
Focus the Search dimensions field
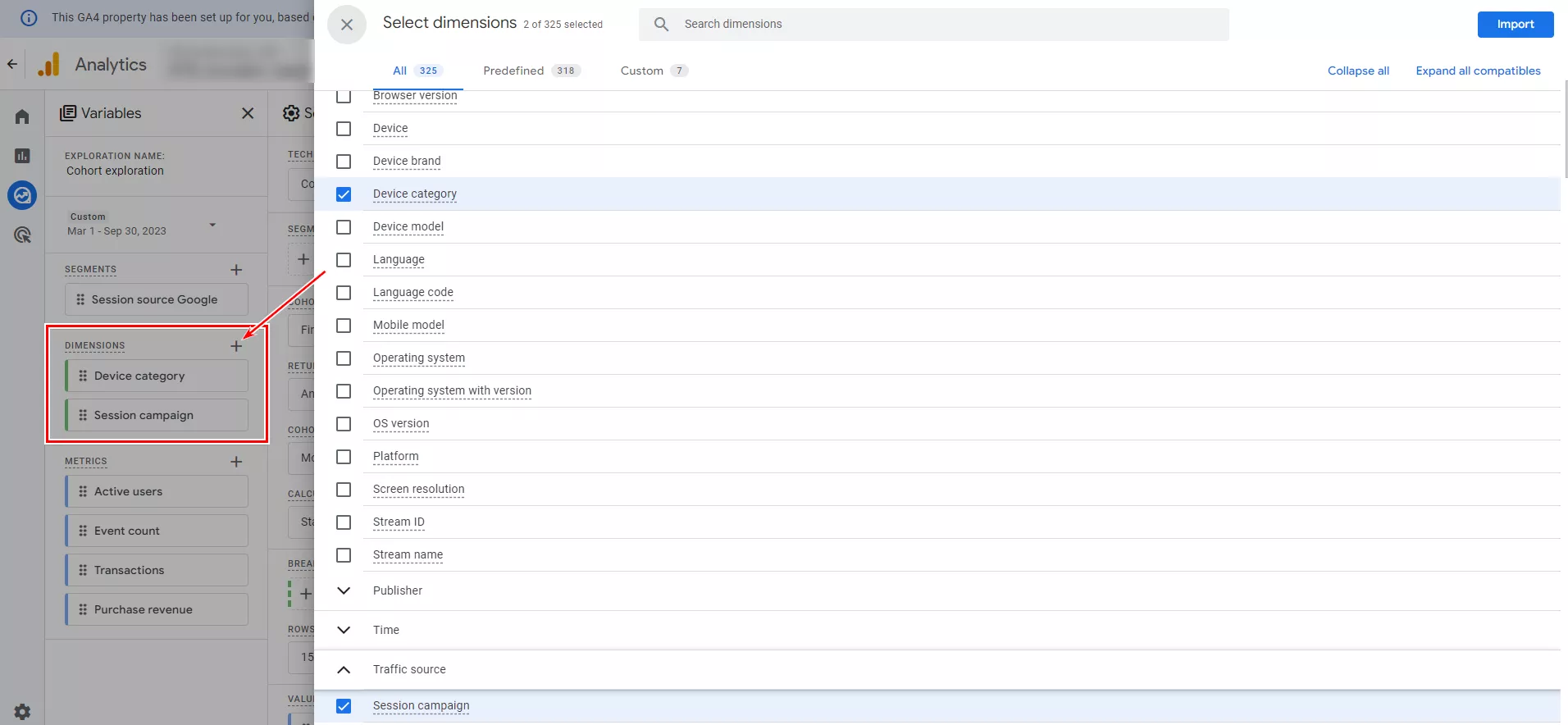(934, 25)
